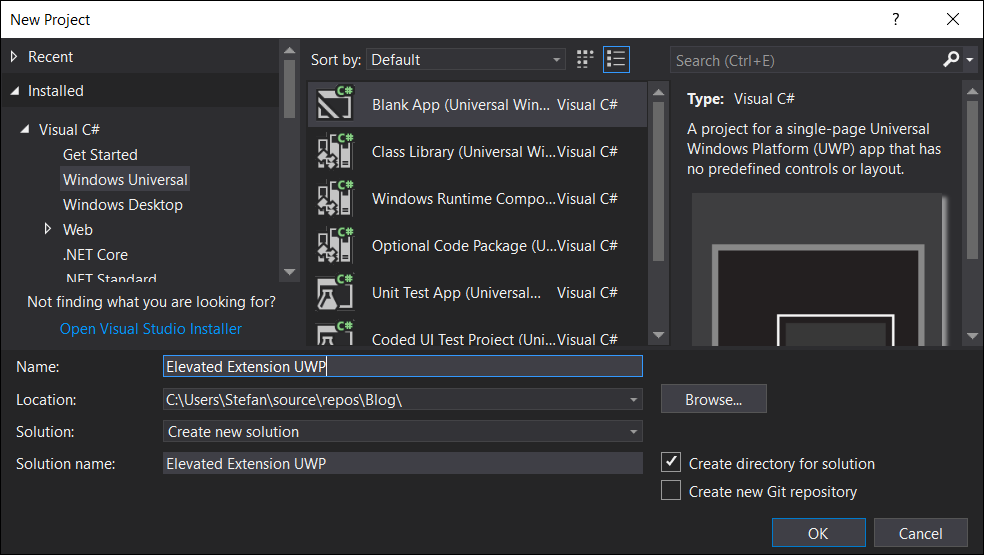Select the Unit Test App template icon

(x=335, y=292)
